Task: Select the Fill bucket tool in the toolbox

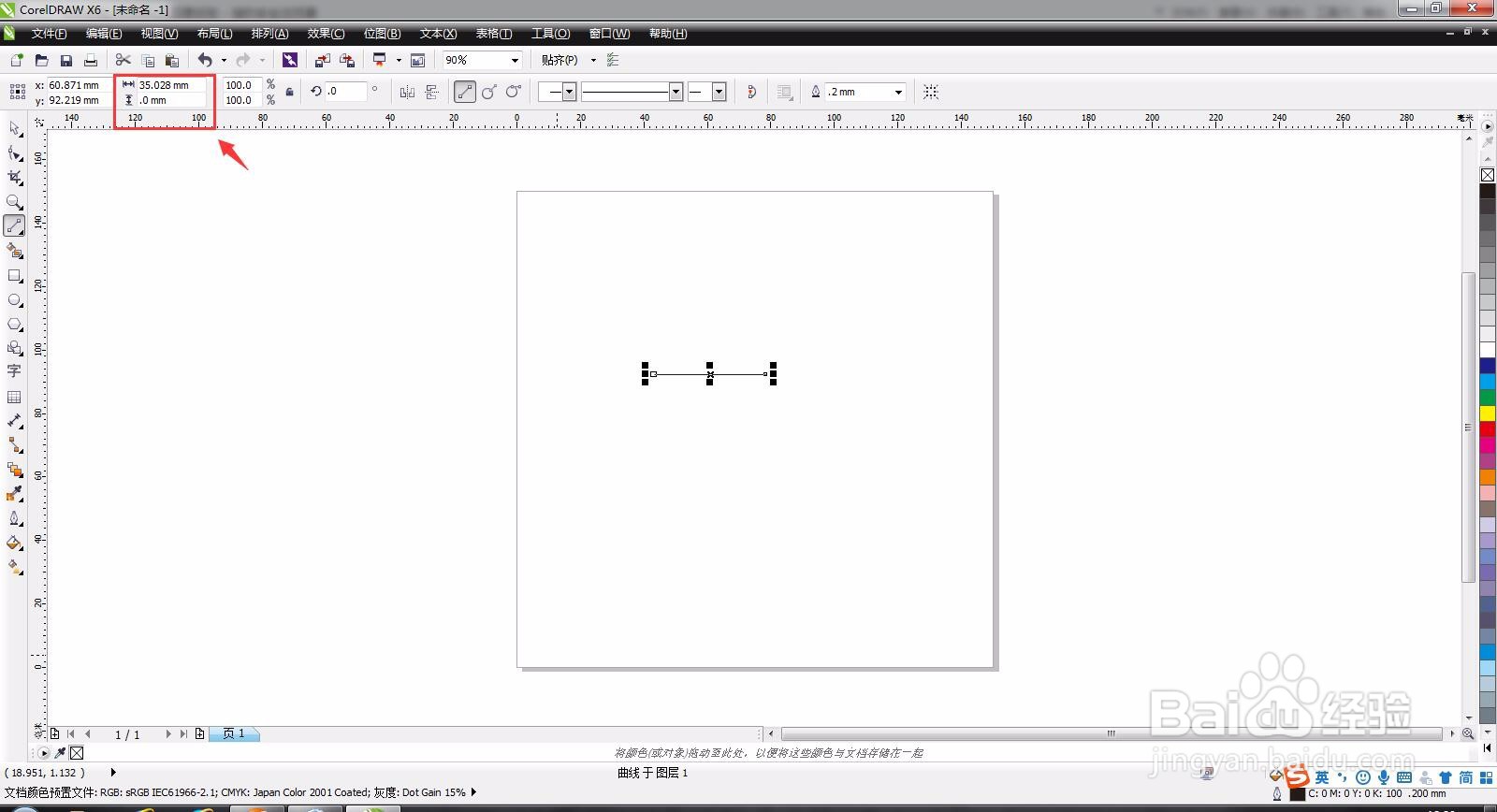Action: tap(14, 543)
